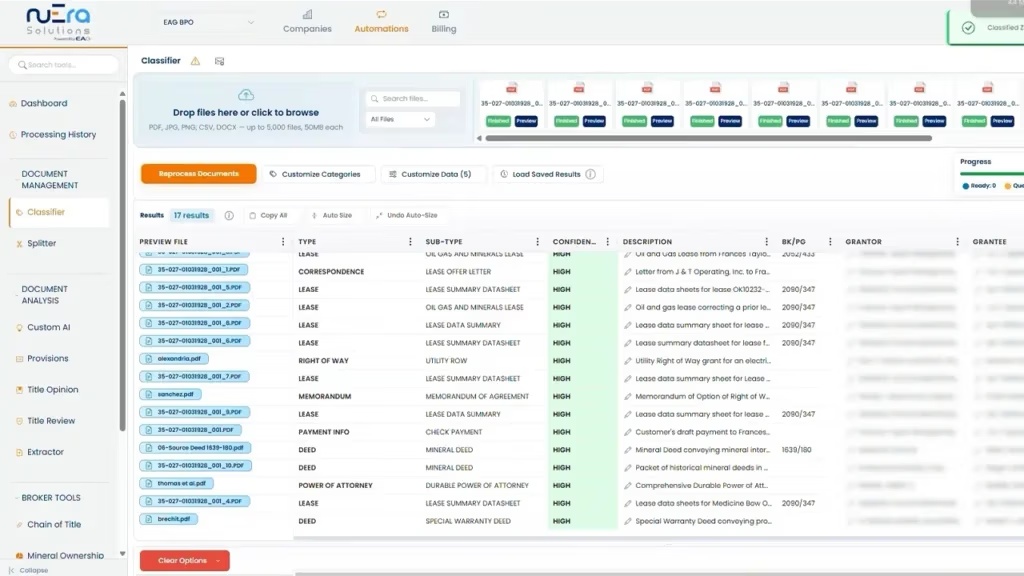1024x576 pixels.
Task: Open Grantor column menu dots
Action: coord(957,242)
